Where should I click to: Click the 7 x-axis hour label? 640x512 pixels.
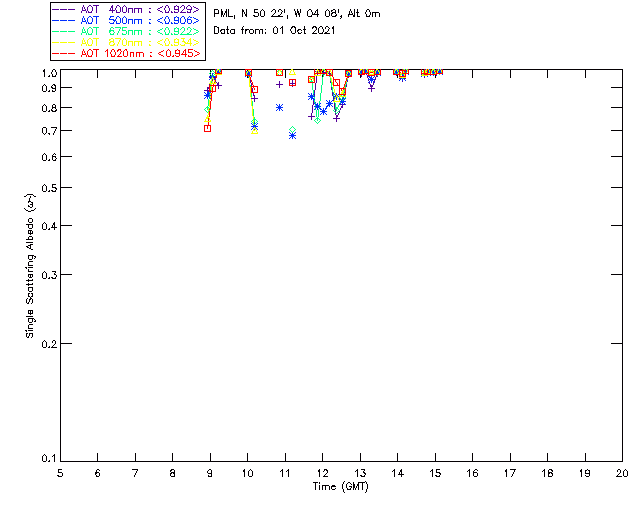135,473
